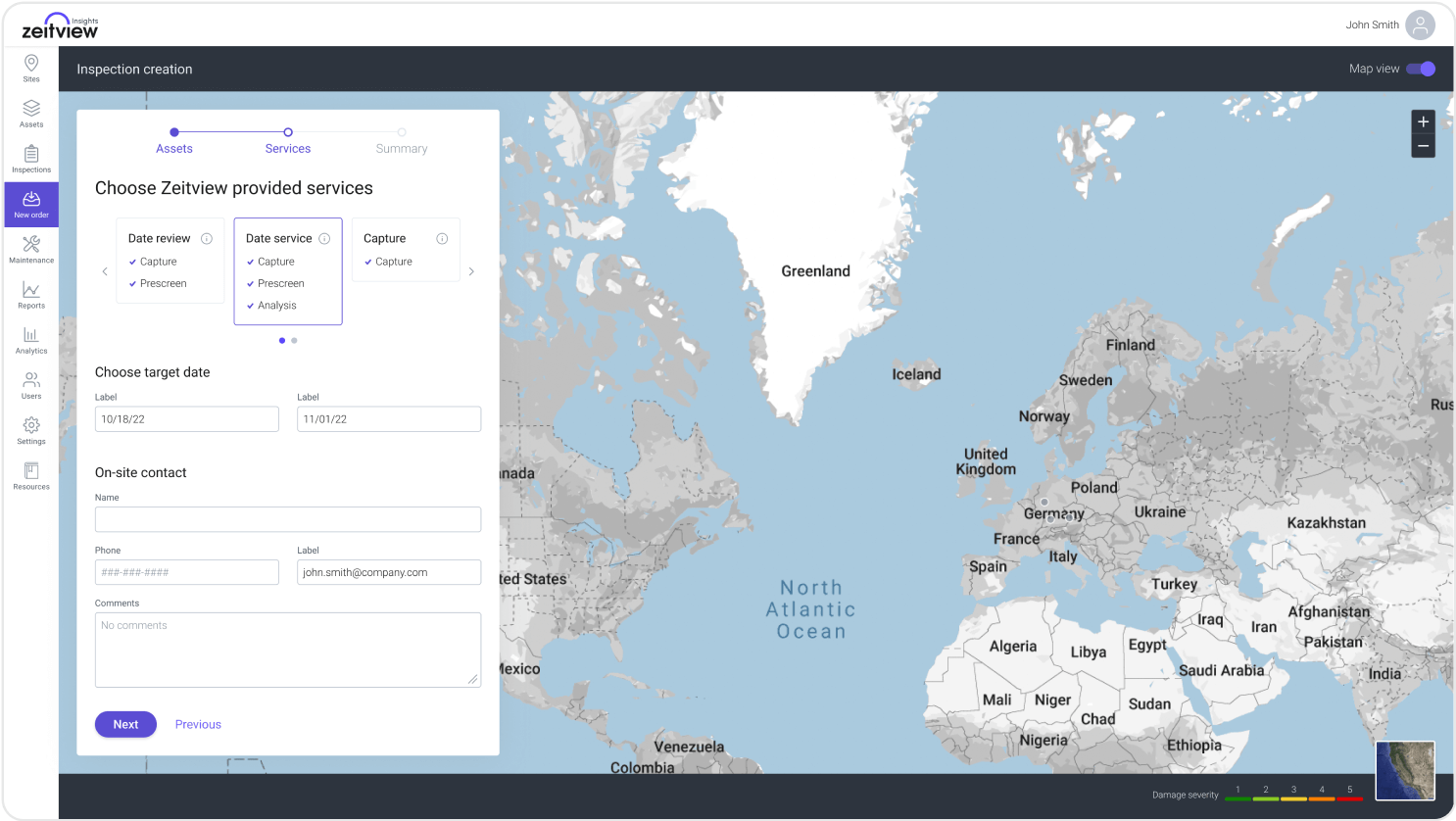Go to first carousel page dot
The height and width of the screenshot is (821, 1456).
pyautogui.click(x=282, y=341)
